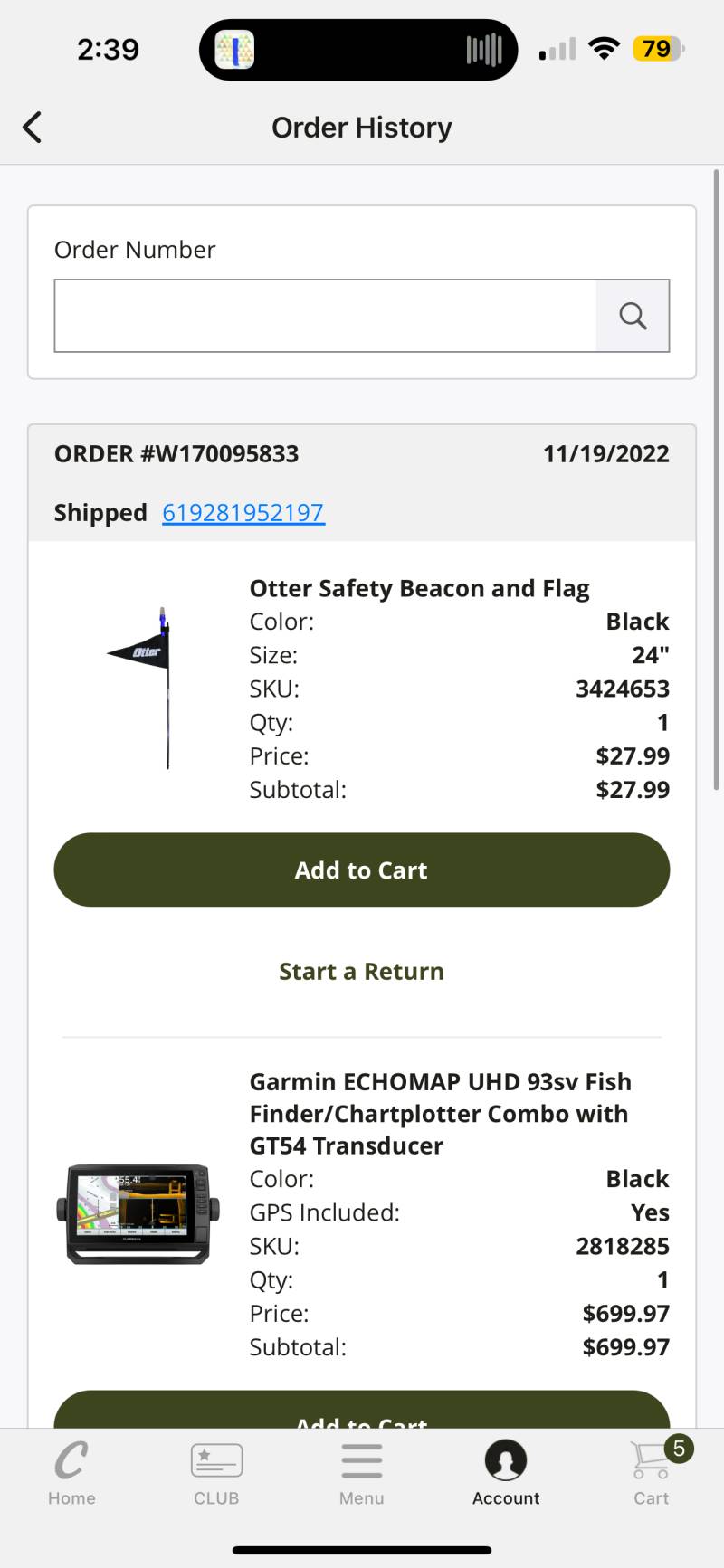Open the CLUB card icon
This screenshot has width=724, height=1568.
[x=216, y=1460]
